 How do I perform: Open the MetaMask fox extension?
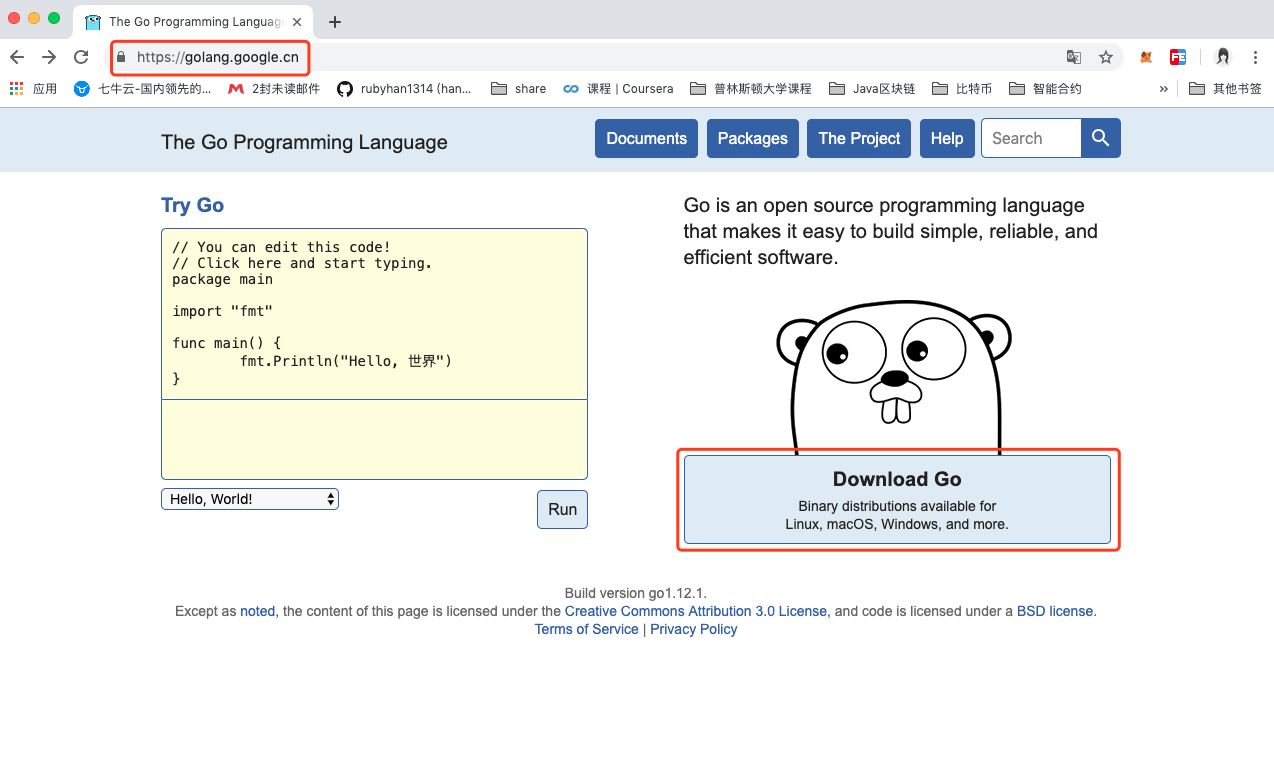click(1146, 57)
